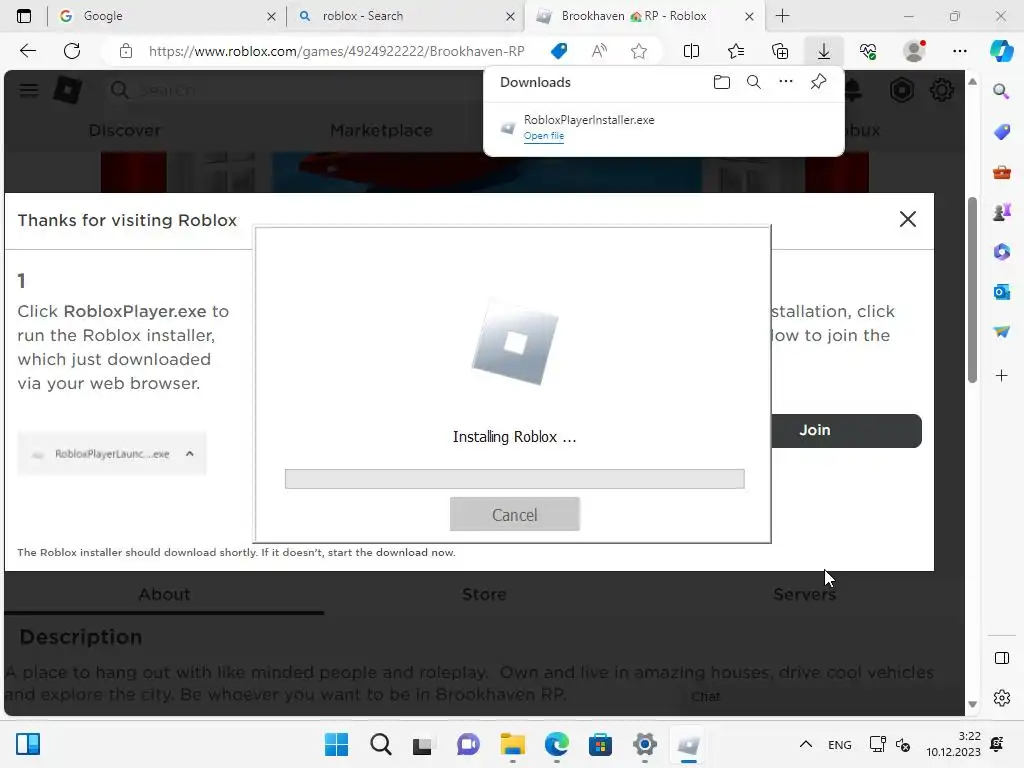Image resolution: width=1024 pixels, height=768 pixels.
Task: Open the sidebar Search icon
Action: 1001,91
